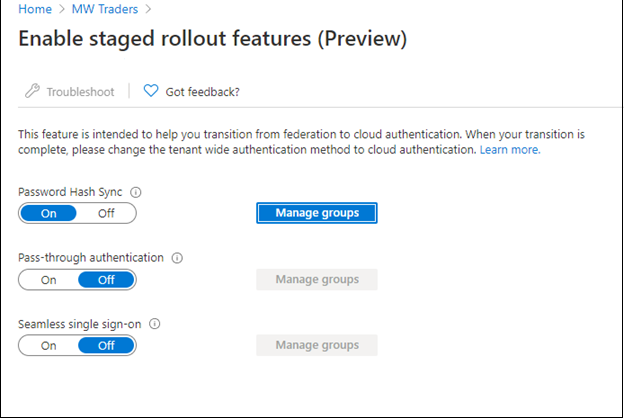
Task: Turn Seamless single sign-on on
Action: (48, 346)
